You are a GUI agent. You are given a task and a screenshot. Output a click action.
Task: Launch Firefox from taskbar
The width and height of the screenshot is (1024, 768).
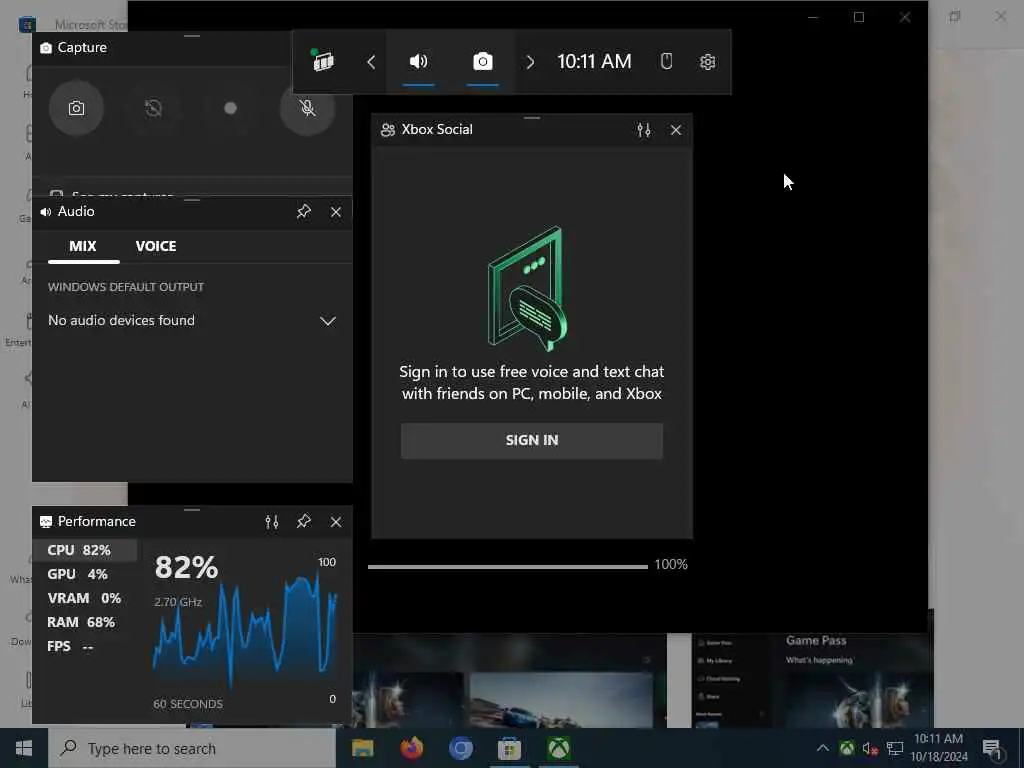click(411, 748)
